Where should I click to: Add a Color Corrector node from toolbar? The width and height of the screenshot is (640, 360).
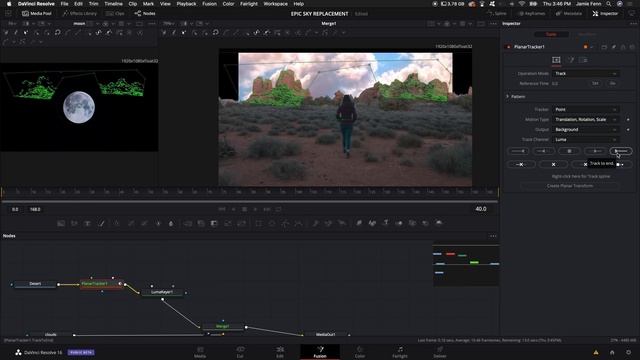[117, 223]
